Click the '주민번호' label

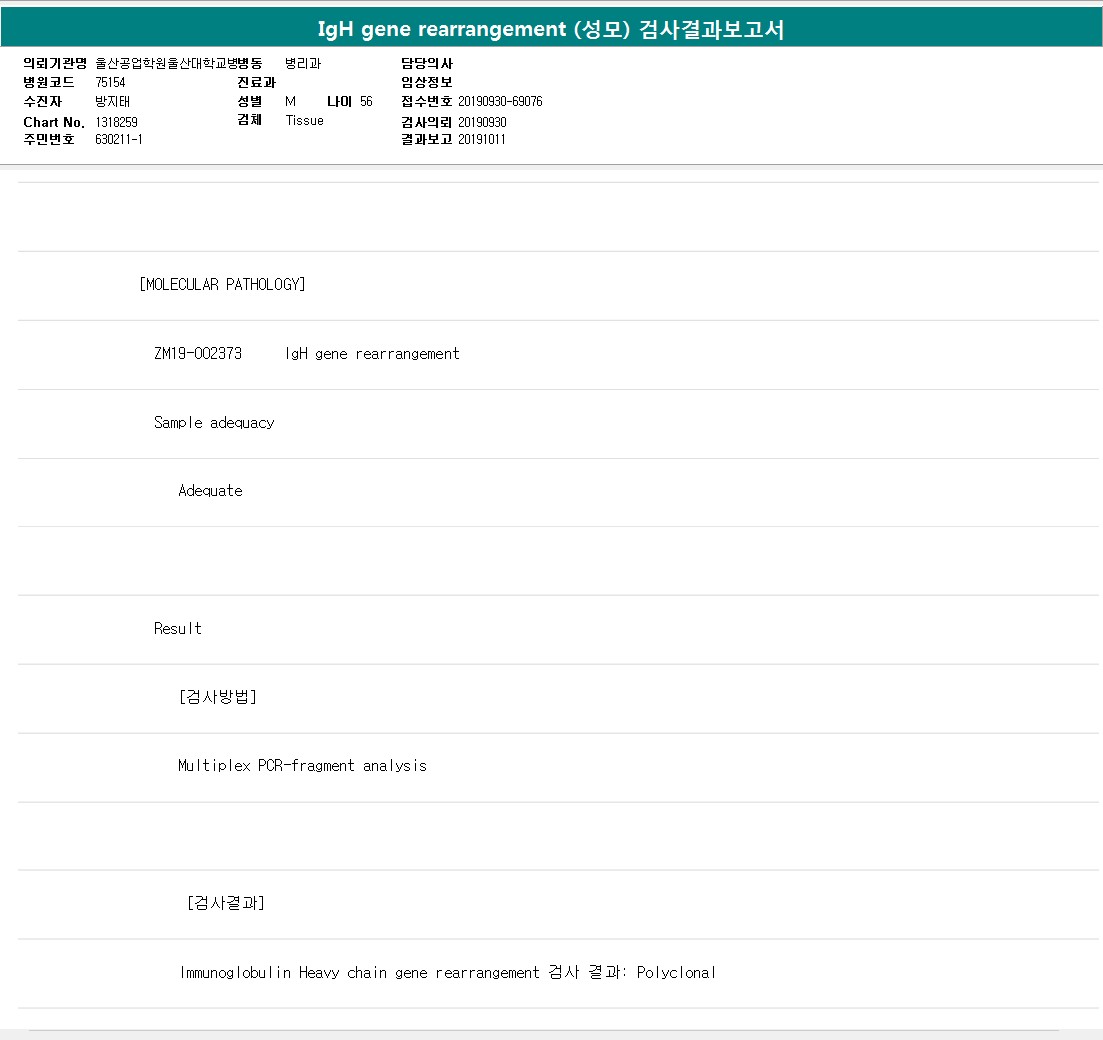coord(49,139)
